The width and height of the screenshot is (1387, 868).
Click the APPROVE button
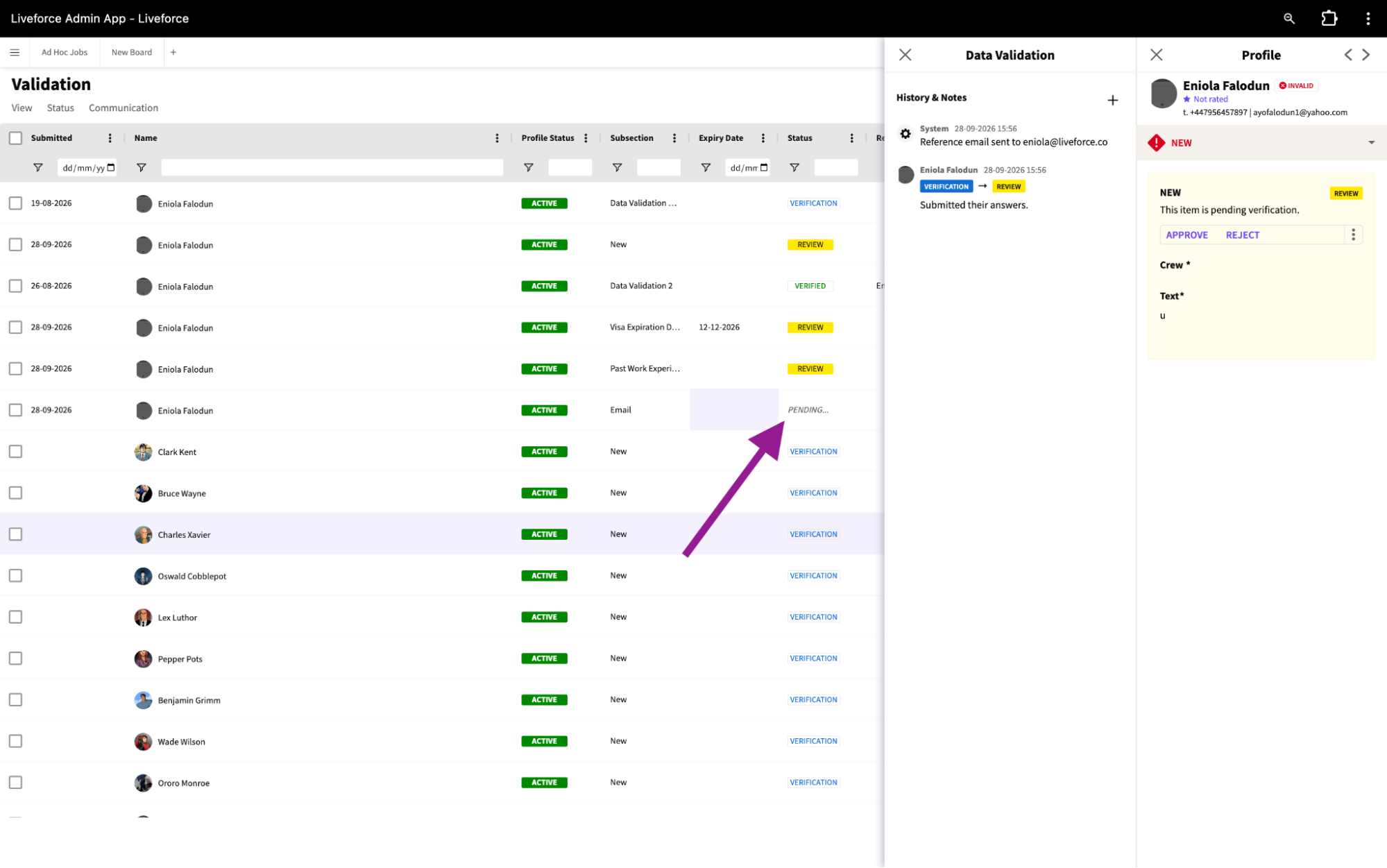click(1186, 235)
